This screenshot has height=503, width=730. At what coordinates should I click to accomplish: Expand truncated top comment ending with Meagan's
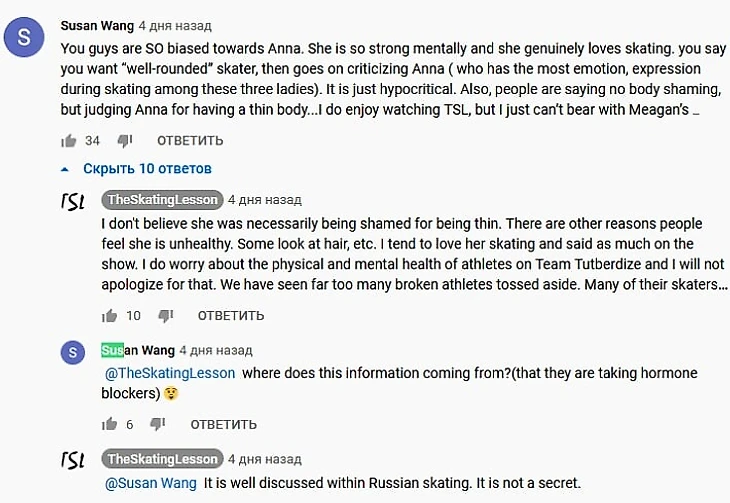point(696,111)
